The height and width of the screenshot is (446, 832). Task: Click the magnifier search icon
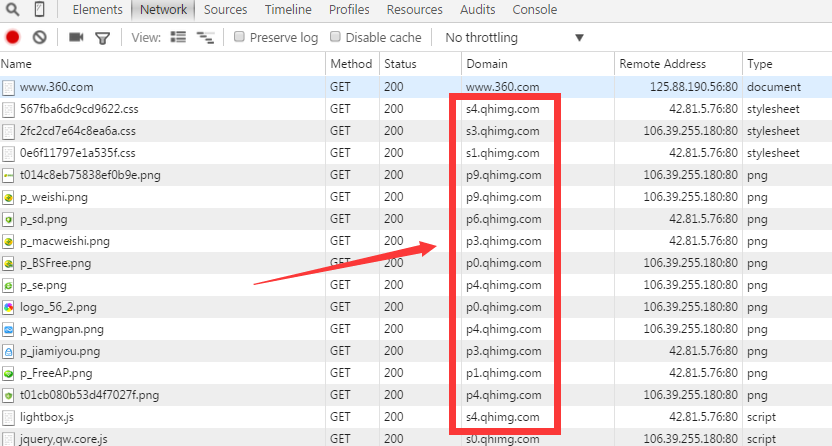tap(13, 10)
